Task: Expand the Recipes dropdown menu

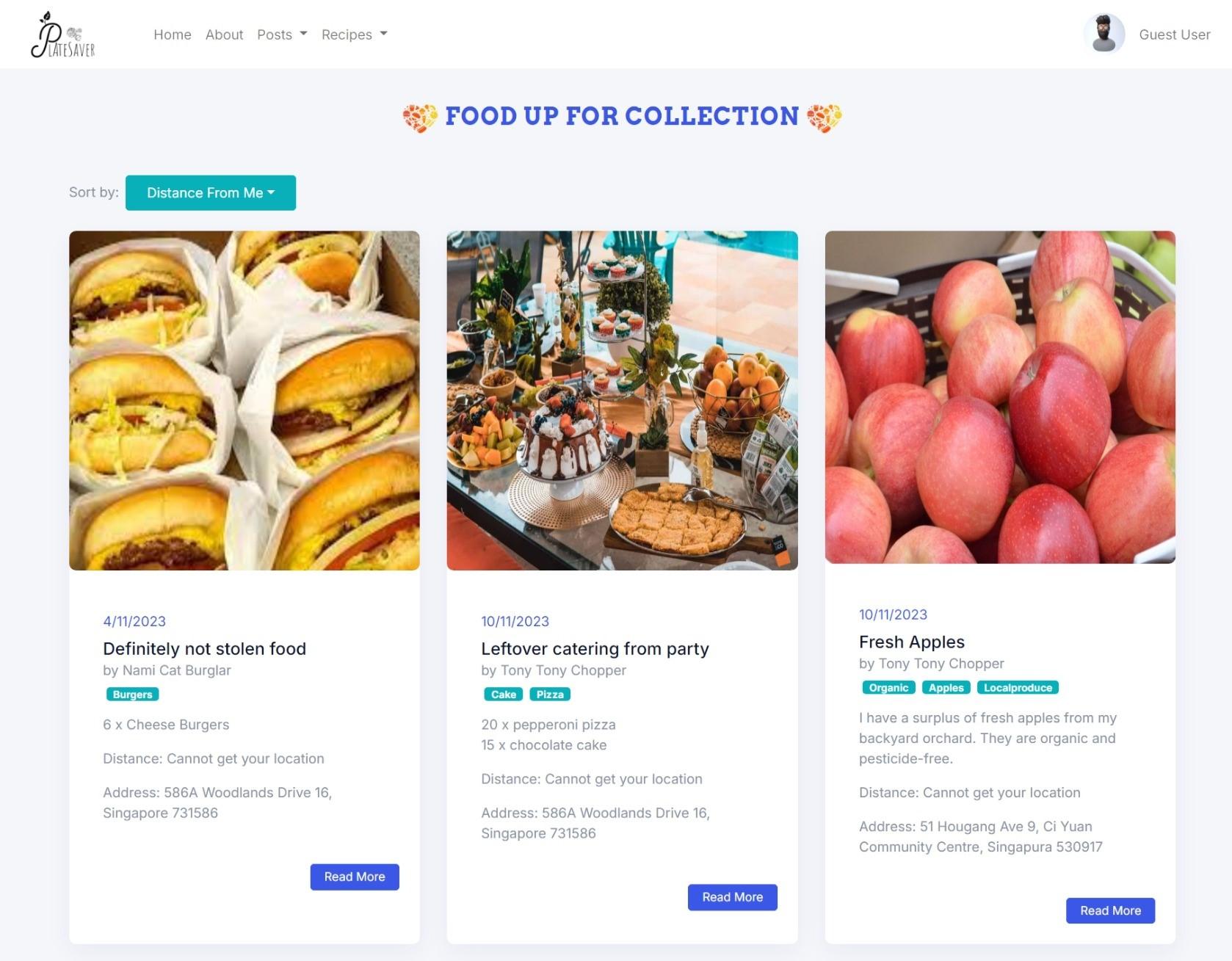Action: click(354, 35)
